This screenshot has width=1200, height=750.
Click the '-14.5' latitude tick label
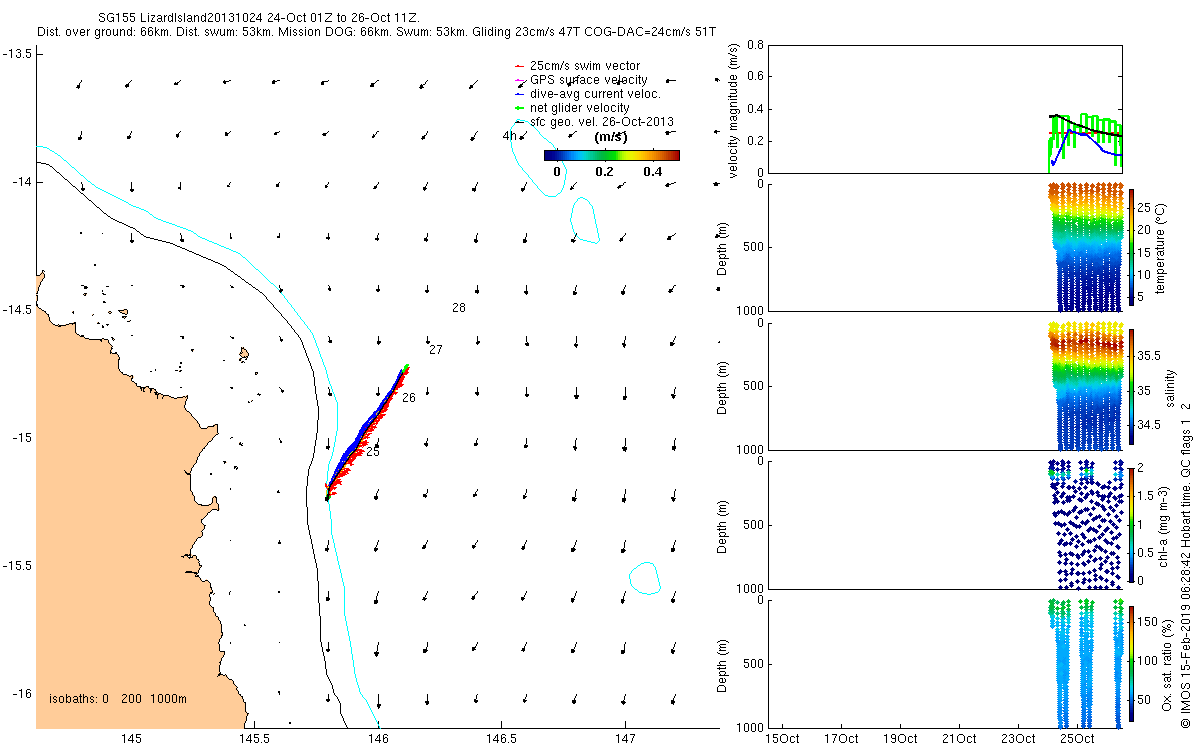pos(17,309)
